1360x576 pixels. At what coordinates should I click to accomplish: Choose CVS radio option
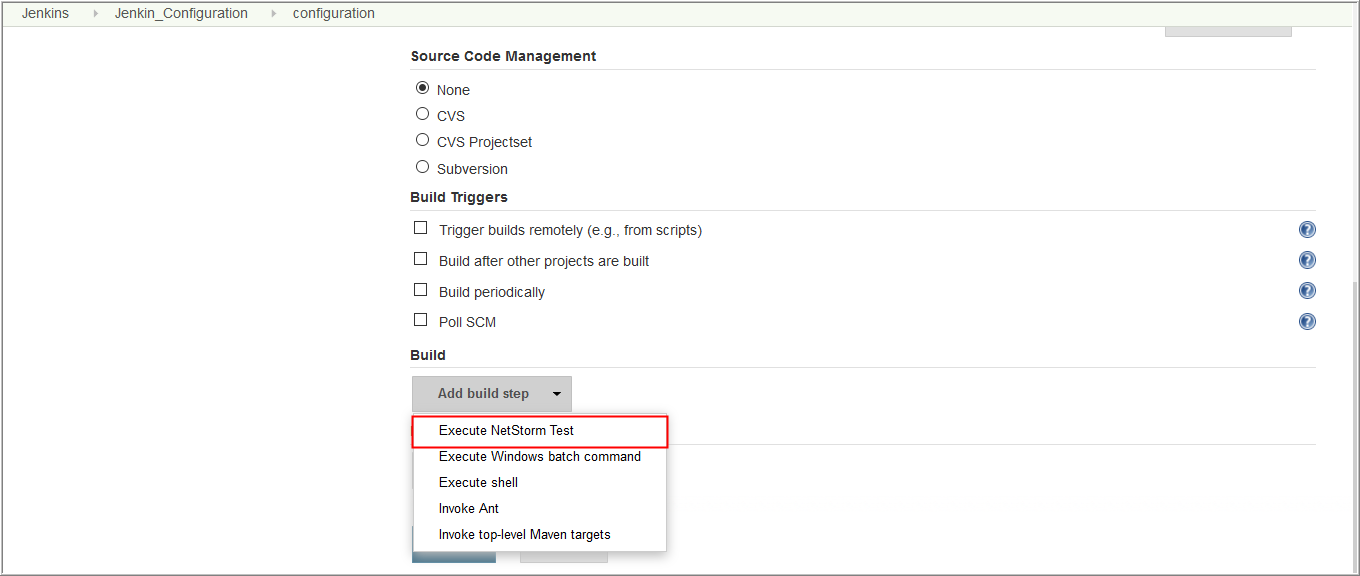pos(422,114)
